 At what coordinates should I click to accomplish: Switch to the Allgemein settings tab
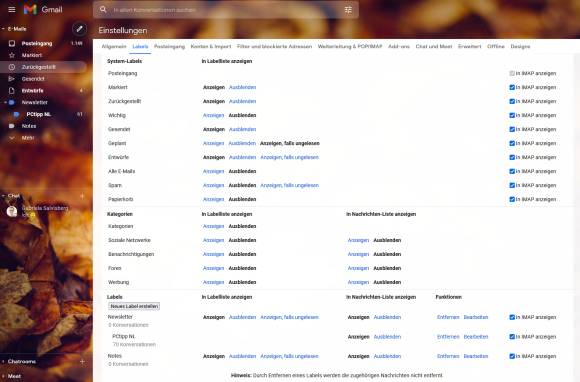click(x=114, y=47)
